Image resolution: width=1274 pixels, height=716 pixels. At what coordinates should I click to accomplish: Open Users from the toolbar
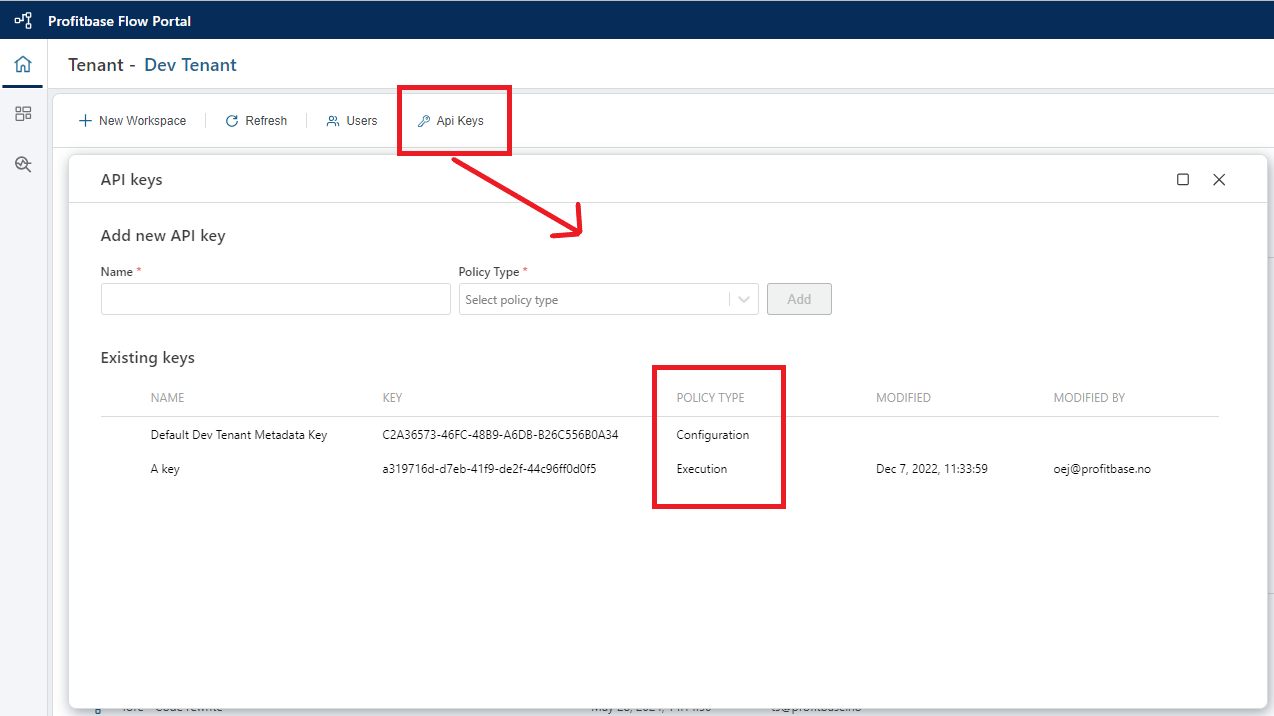click(352, 121)
